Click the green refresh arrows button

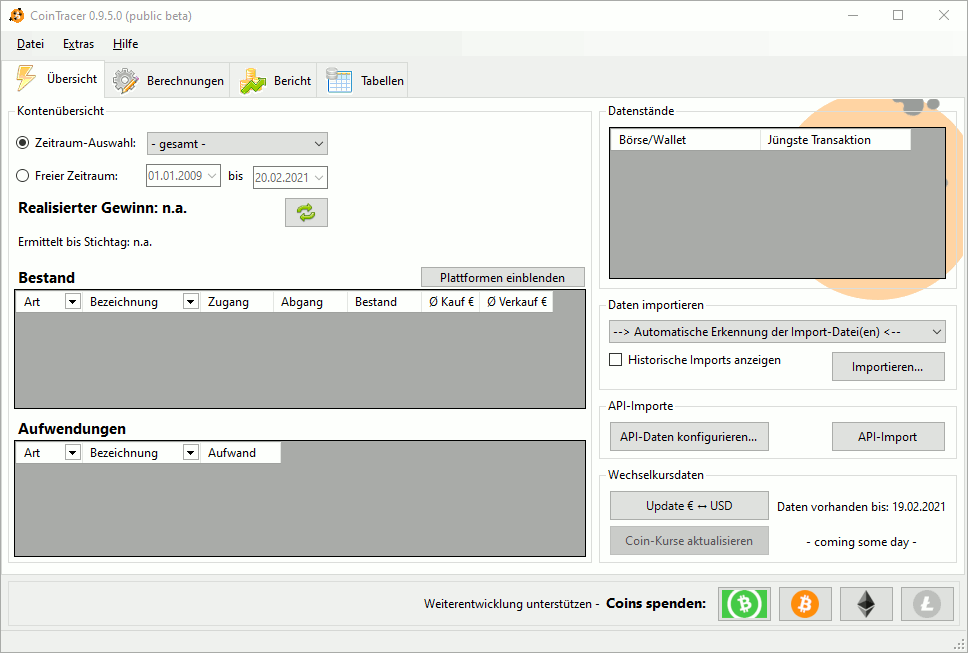point(306,212)
